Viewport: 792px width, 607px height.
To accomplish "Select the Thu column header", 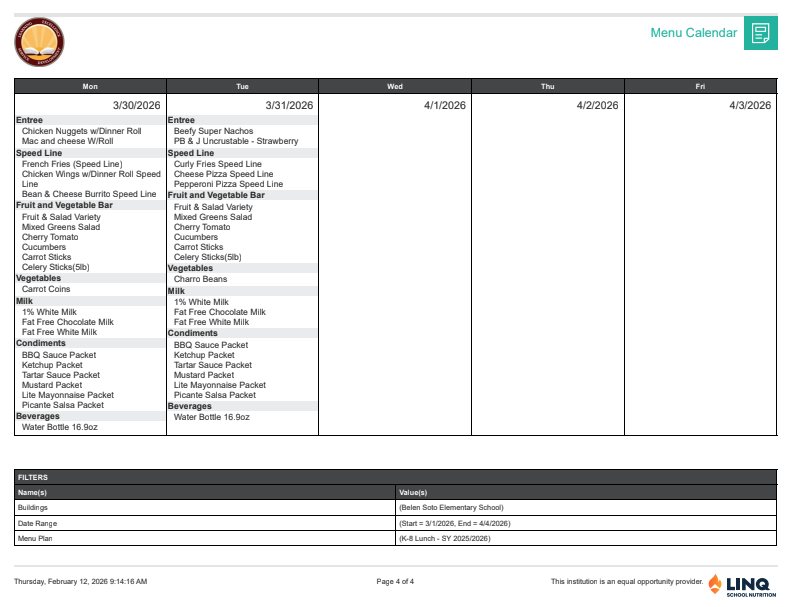I will tap(547, 87).
